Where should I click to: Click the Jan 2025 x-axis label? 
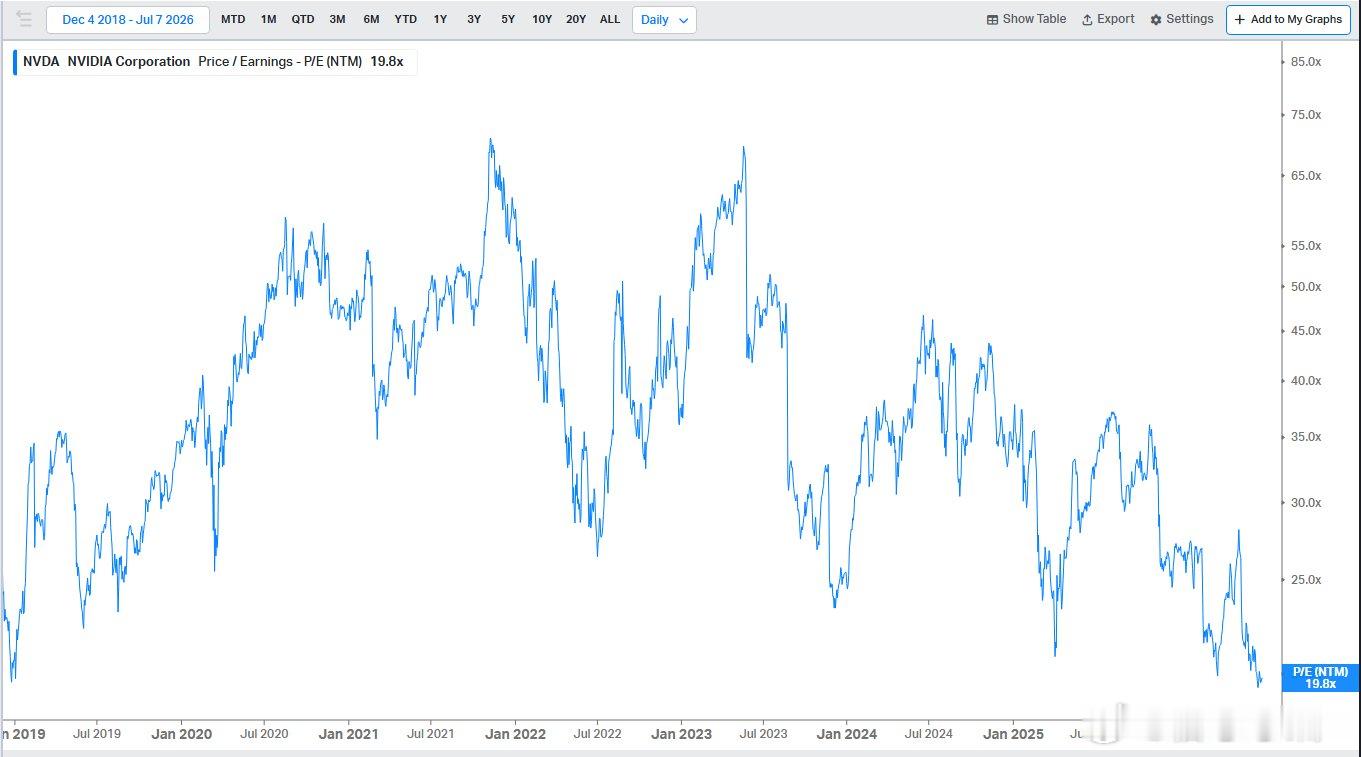[1013, 734]
